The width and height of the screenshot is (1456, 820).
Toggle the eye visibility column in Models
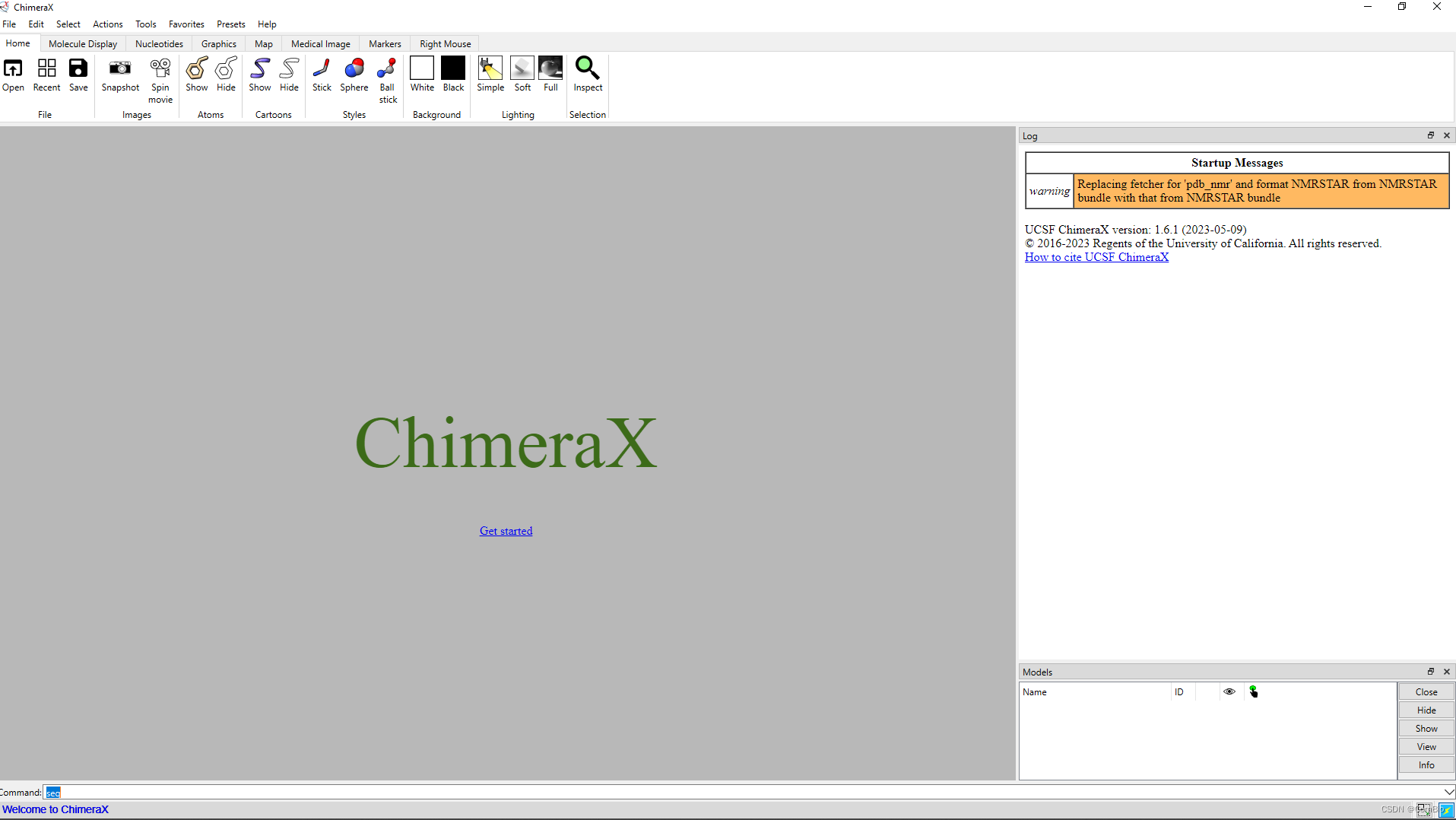click(x=1229, y=691)
